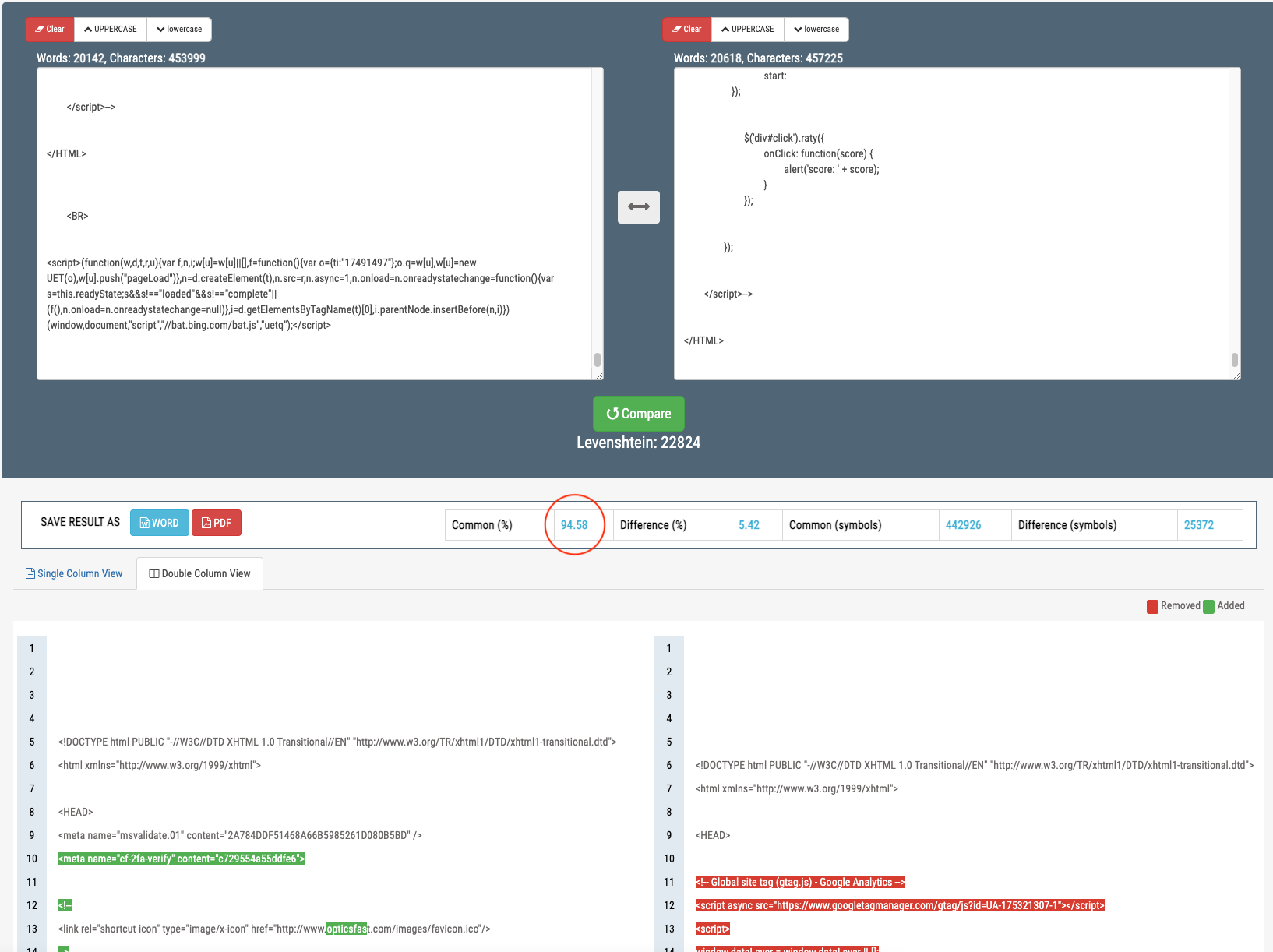Click the left text area scrollbar thumb

[x=598, y=360]
